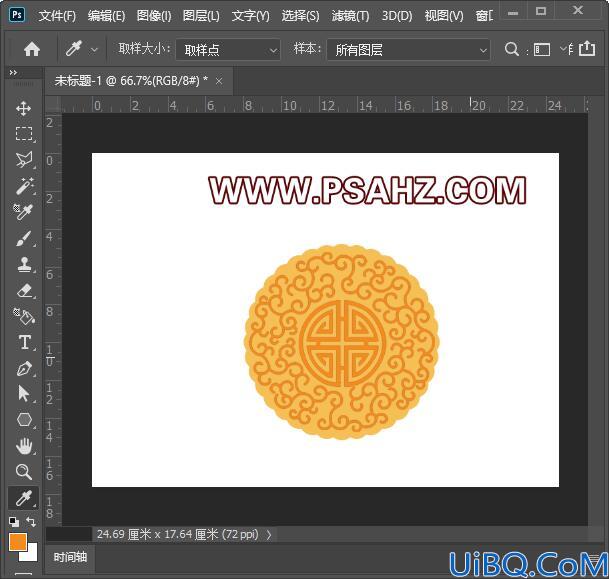Click the Home button in options bar
Screen dimensions: 609x579
click(x=32, y=49)
